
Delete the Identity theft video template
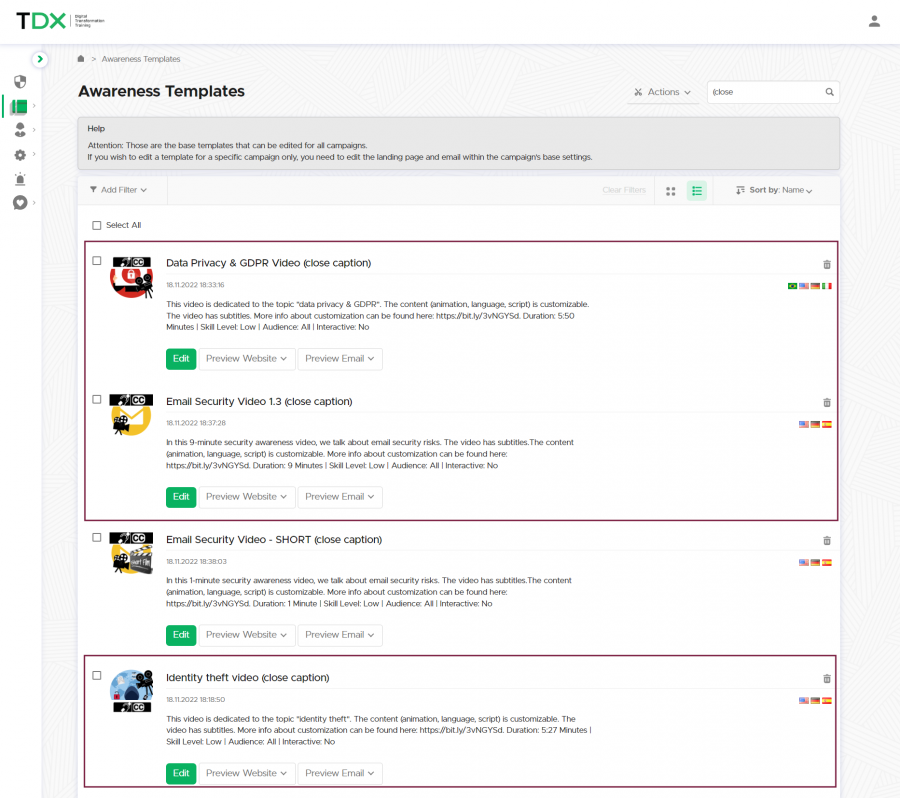tap(826, 678)
